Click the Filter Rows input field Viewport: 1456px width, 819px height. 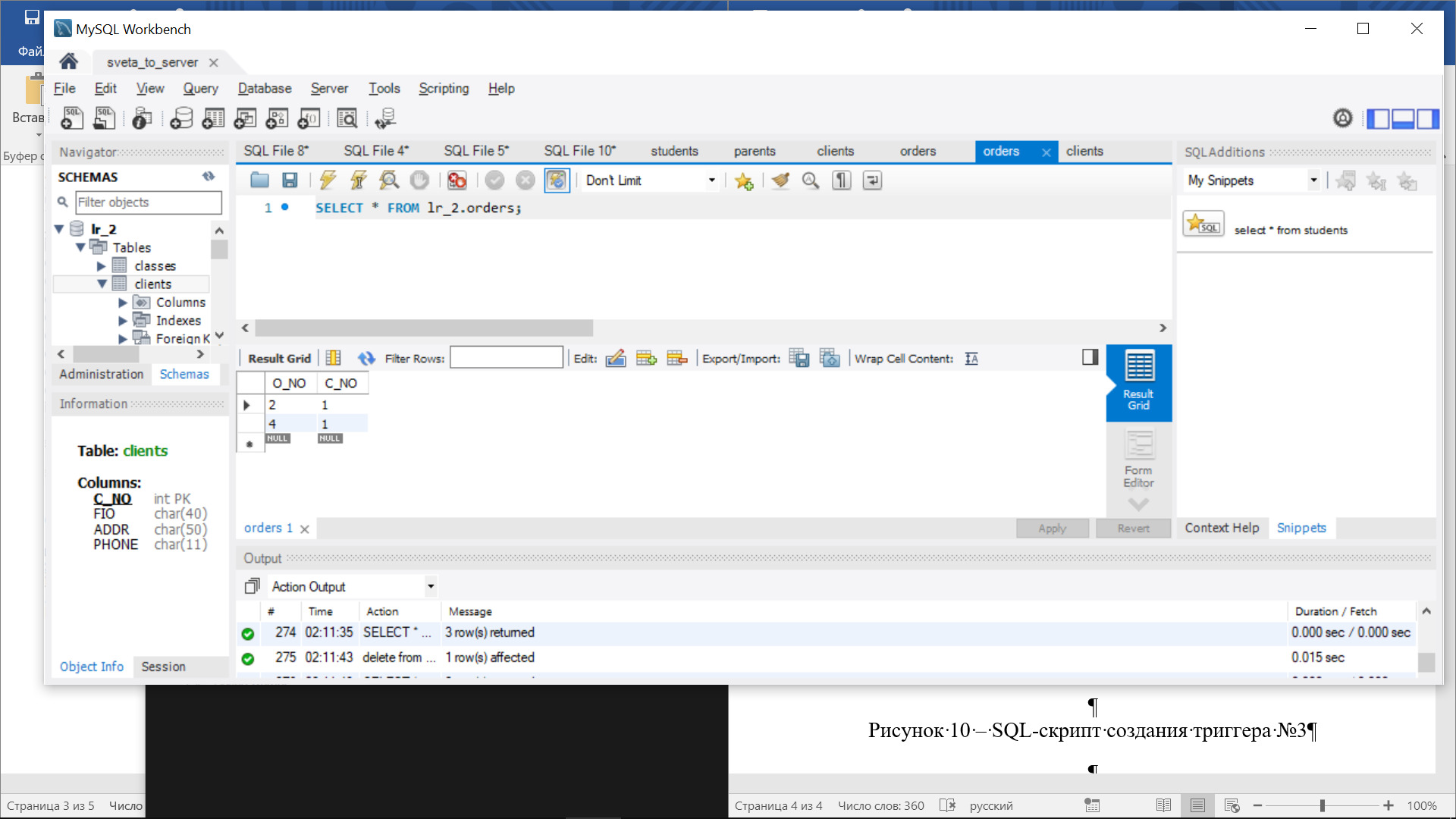pyautogui.click(x=507, y=358)
